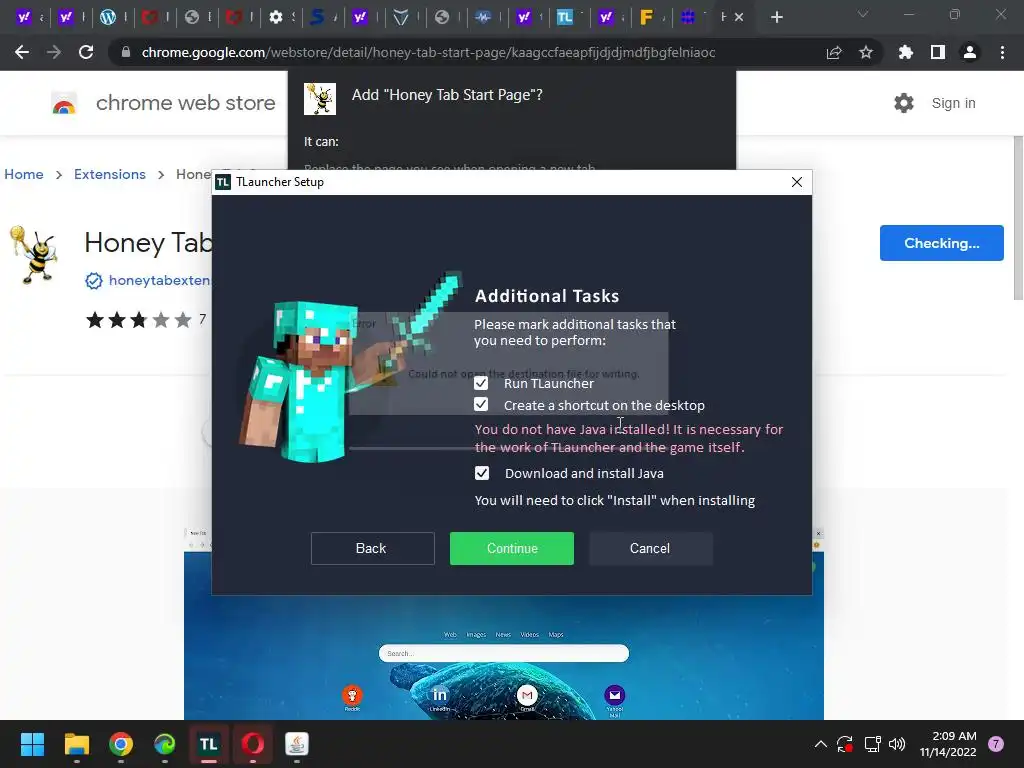Show hidden system tray icons

(x=821, y=744)
